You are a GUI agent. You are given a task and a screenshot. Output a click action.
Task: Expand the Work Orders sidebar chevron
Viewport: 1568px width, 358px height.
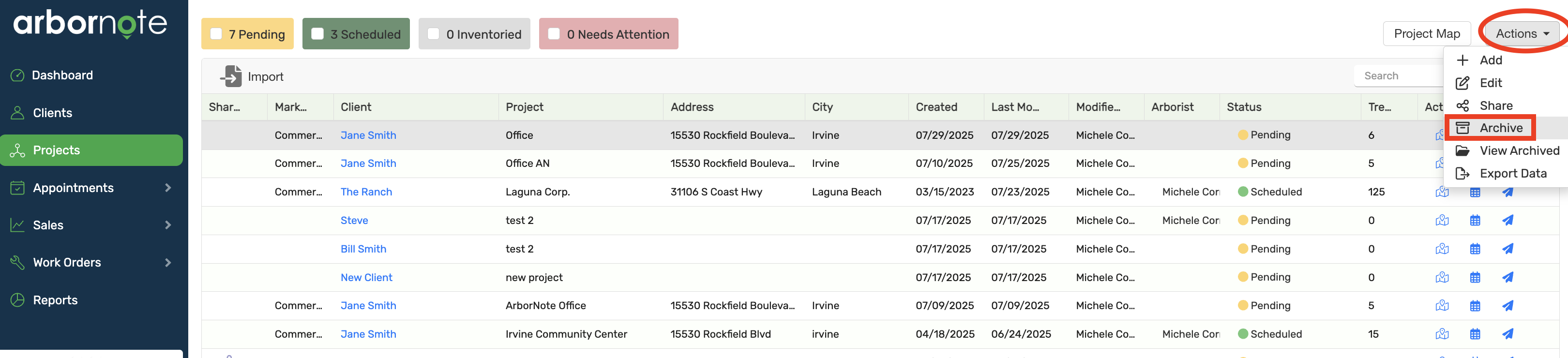(168, 263)
